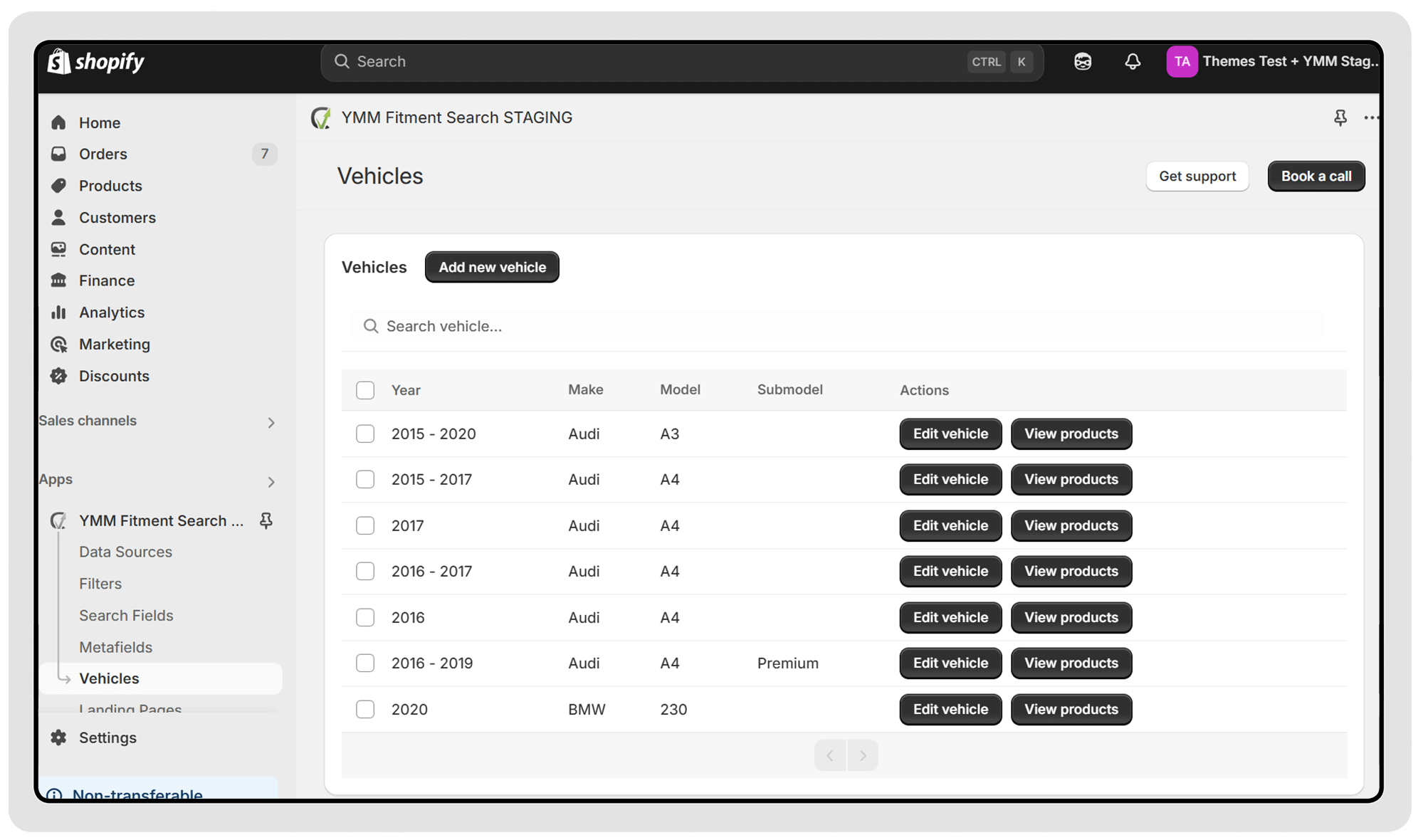The image size is (1423, 840).
Task: Edit vehicle for 2015 - 2020 Audi A3
Action: [x=950, y=434]
